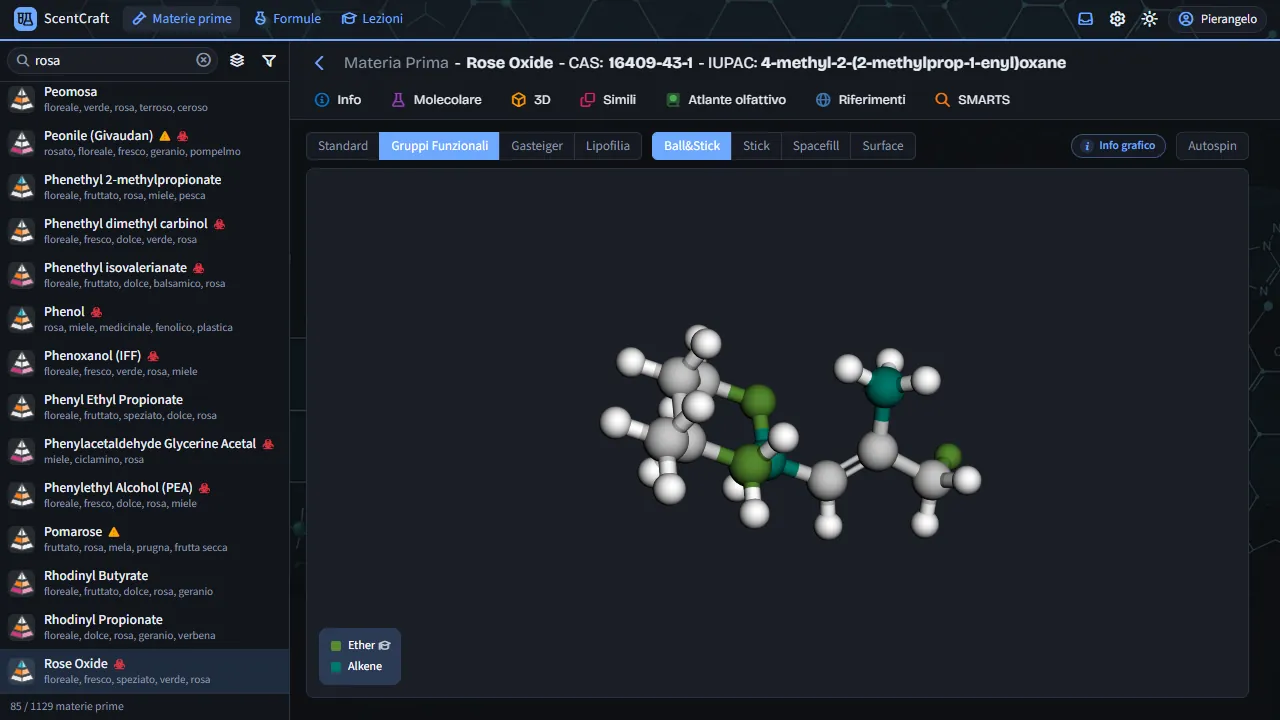Viewport: 1280px width, 720px height.
Task: Go to Formule in top navigation
Action: click(288, 19)
